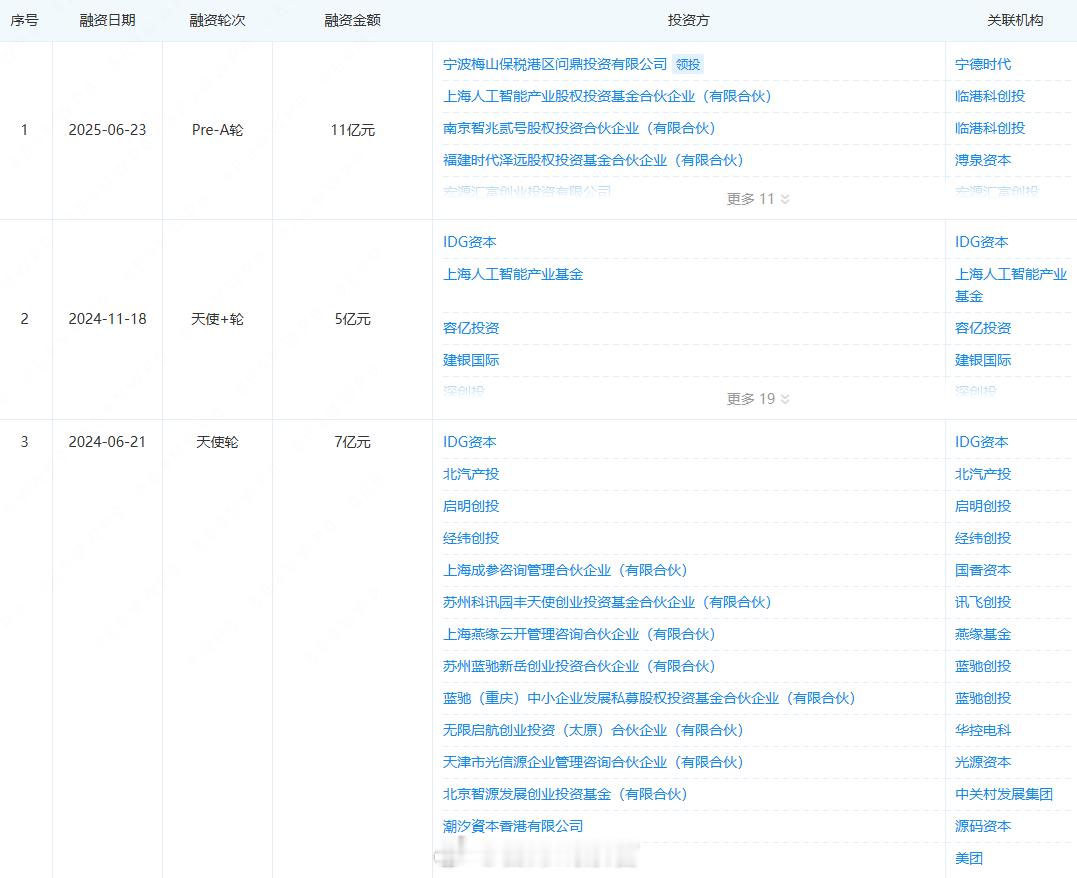Select the date 2025-06-23
1077x878 pixels.
(107, 130)
